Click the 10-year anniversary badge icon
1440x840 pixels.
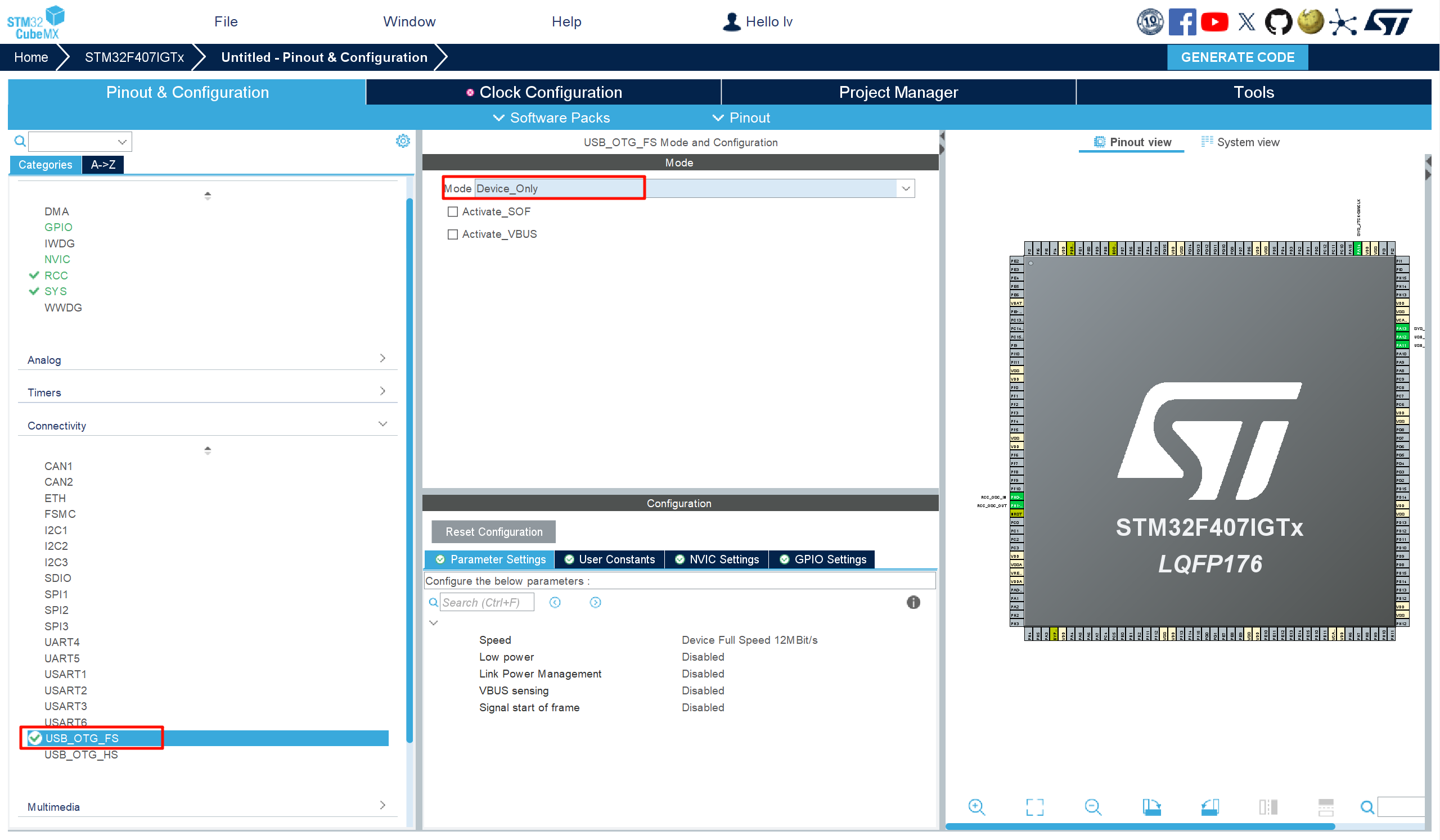(1150, 22)
